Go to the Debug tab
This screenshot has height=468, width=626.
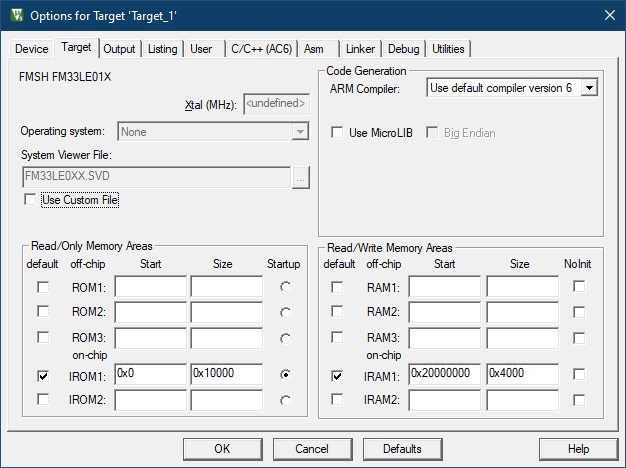pos(404,49)
